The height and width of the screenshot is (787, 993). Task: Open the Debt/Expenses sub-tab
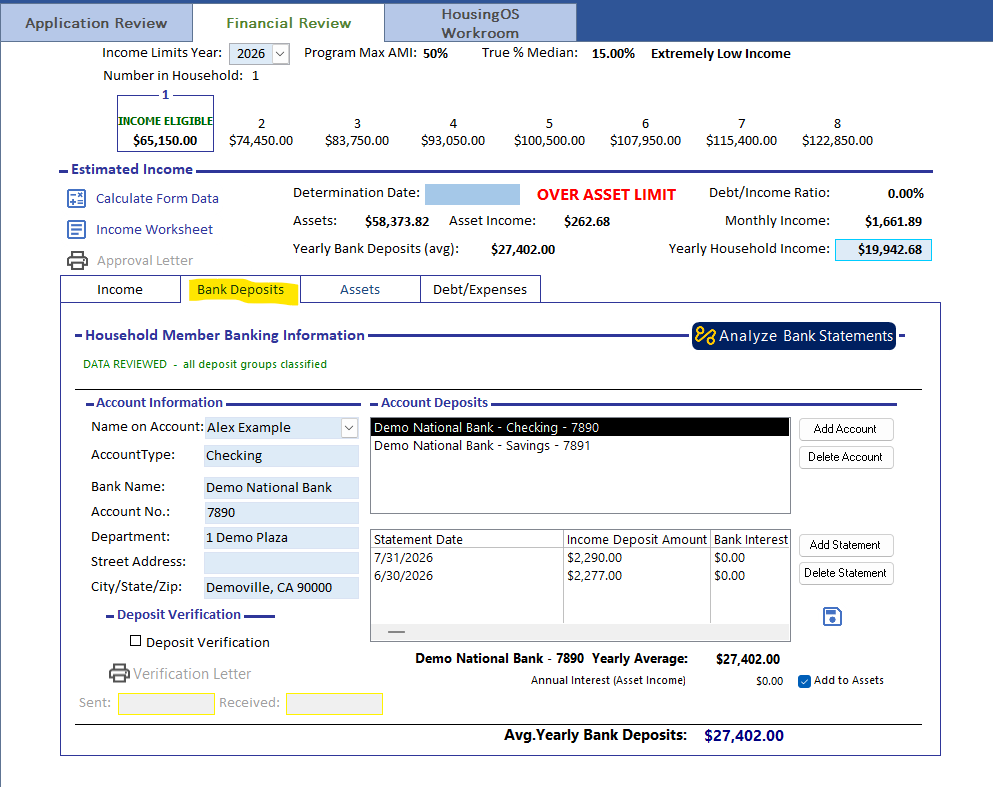point(480,289)
